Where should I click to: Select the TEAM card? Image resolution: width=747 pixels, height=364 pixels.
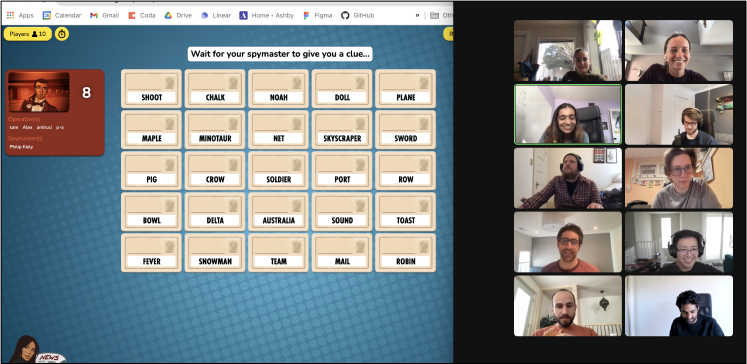tap(278, 253)
